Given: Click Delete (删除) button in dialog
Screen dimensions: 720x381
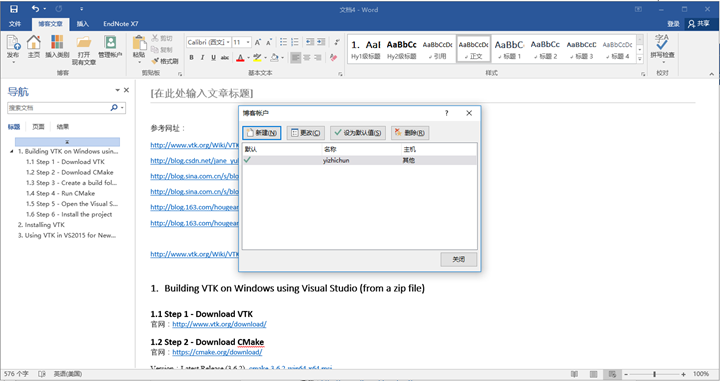Looking at the screenshot, I should coord(410,133).
